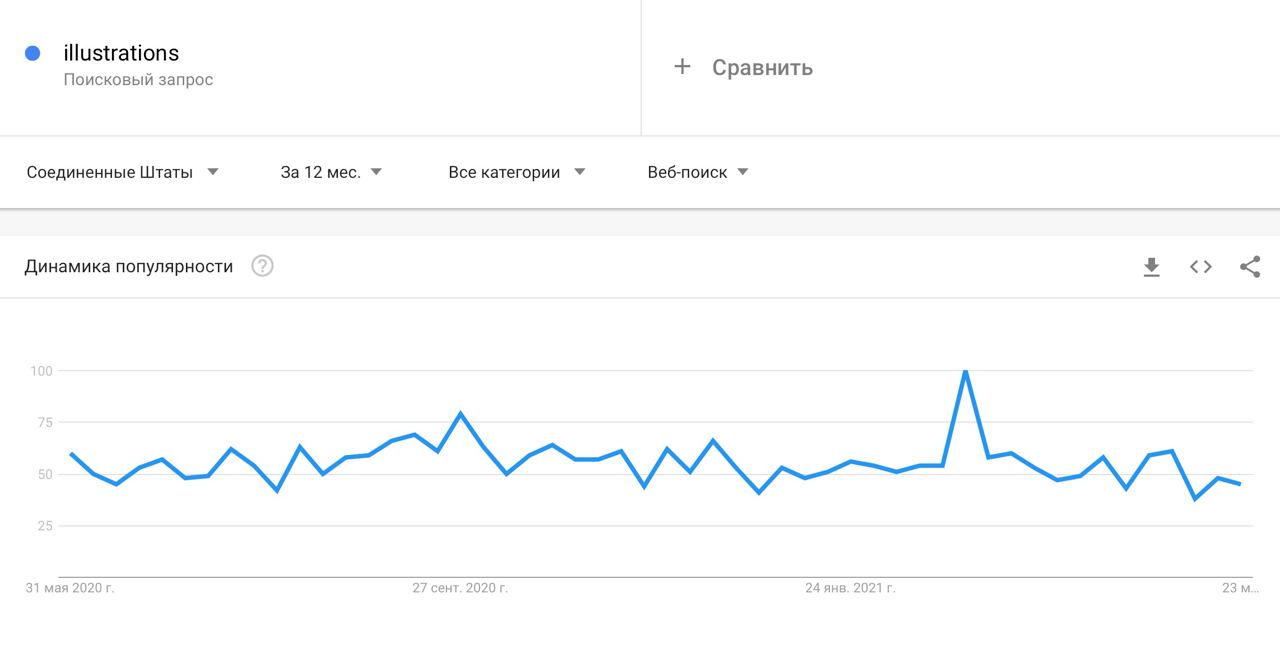Expand the Веб-поиск search type dropdown

(x=698, y=172)
